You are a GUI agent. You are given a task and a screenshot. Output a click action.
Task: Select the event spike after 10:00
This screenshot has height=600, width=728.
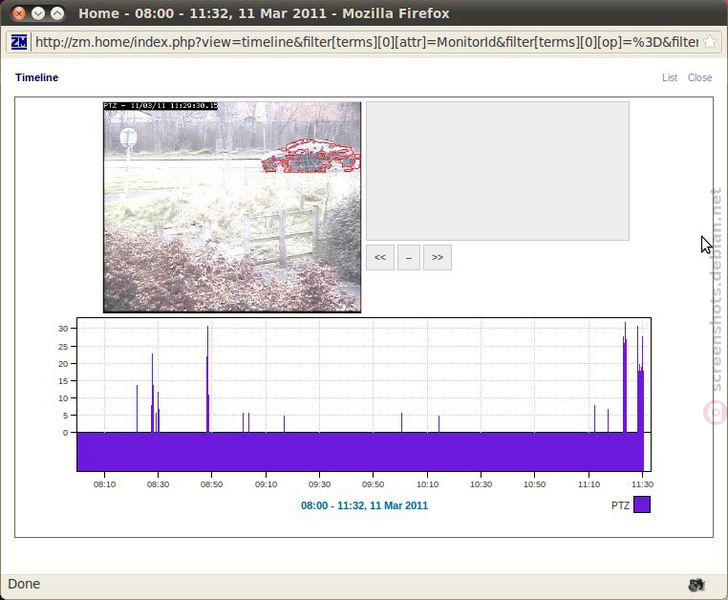[x=402, y=423]
